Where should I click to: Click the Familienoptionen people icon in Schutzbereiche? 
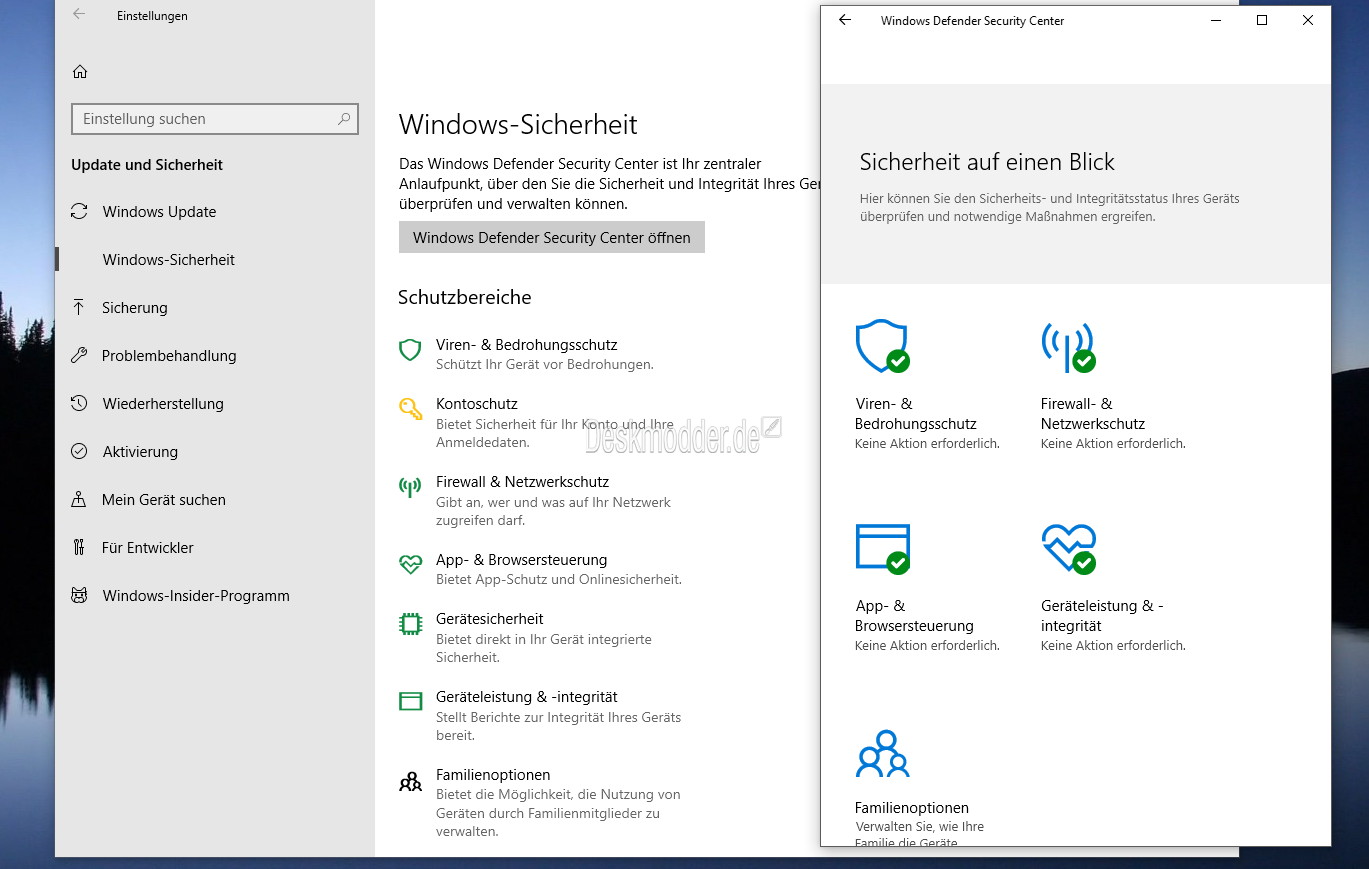coord(410,780)
